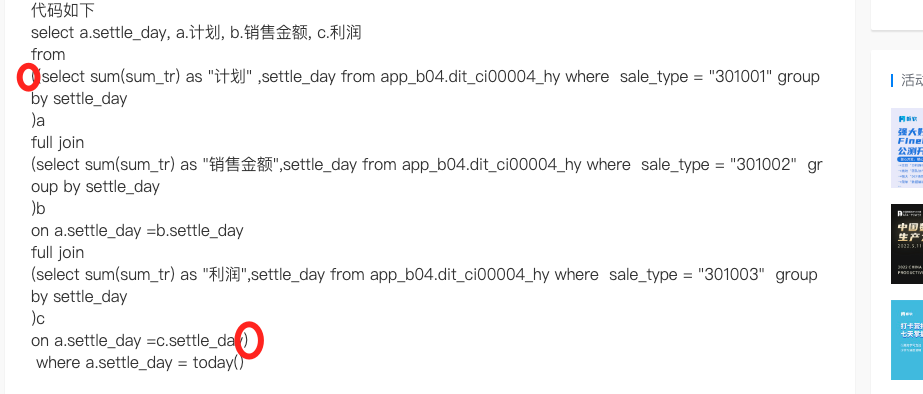Click the subquery line aliased as "销售金额"
This screenshot has height=394, width=923.
coord(427,164)
